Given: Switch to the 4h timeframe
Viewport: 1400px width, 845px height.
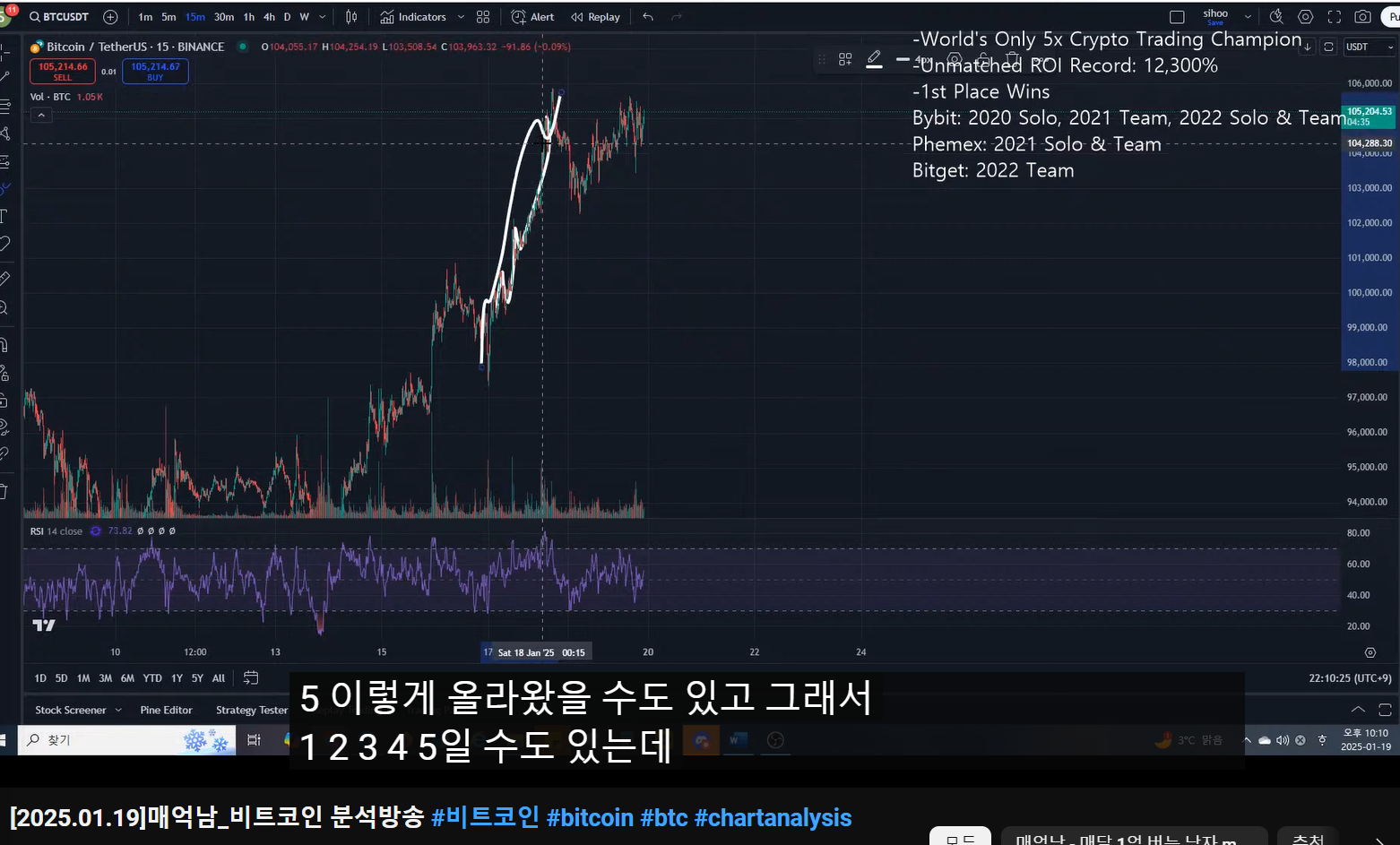Looking at the screenshot, I should [269, 17].
